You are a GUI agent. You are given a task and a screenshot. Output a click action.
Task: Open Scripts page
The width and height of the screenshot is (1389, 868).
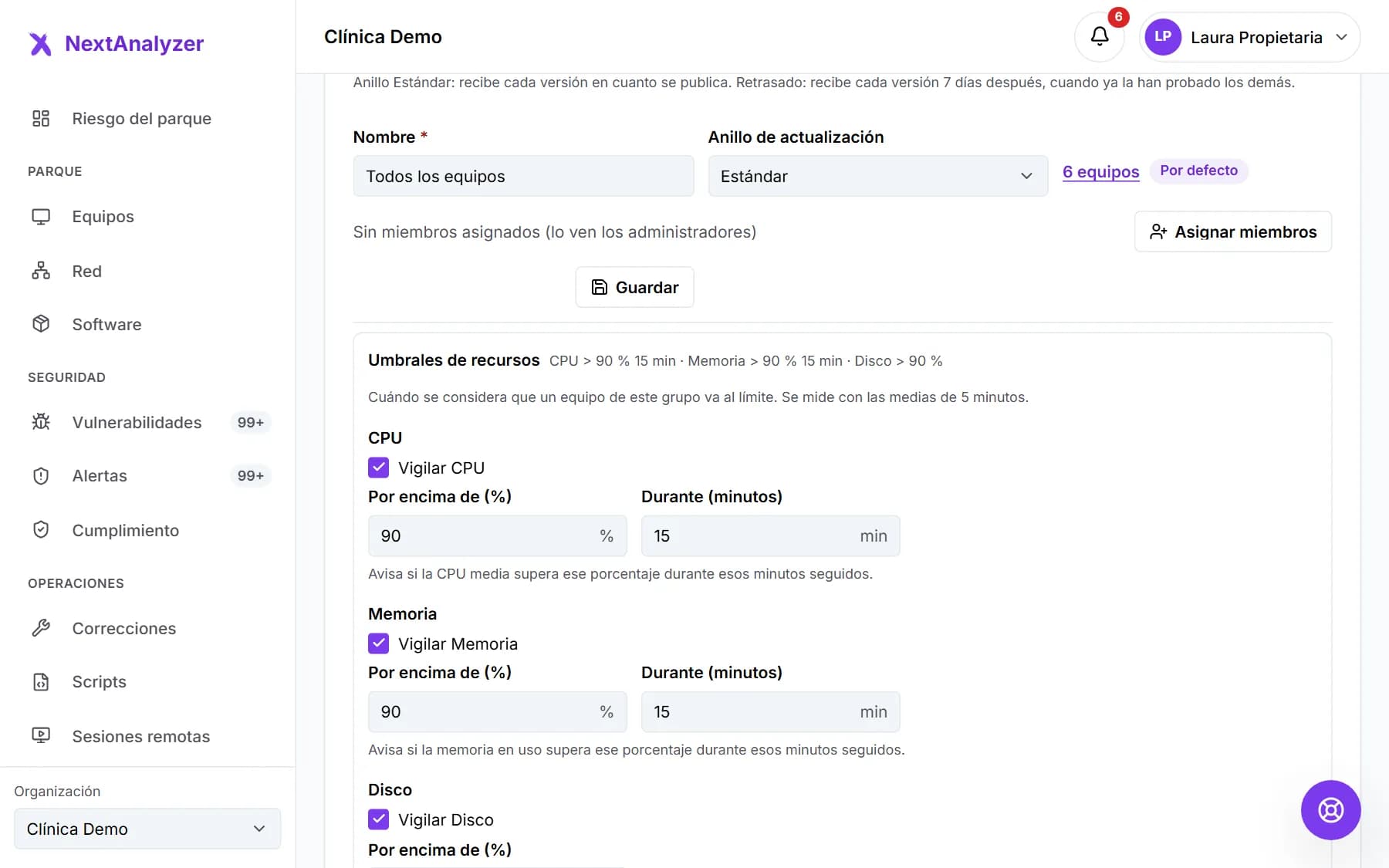coord(99,682)
